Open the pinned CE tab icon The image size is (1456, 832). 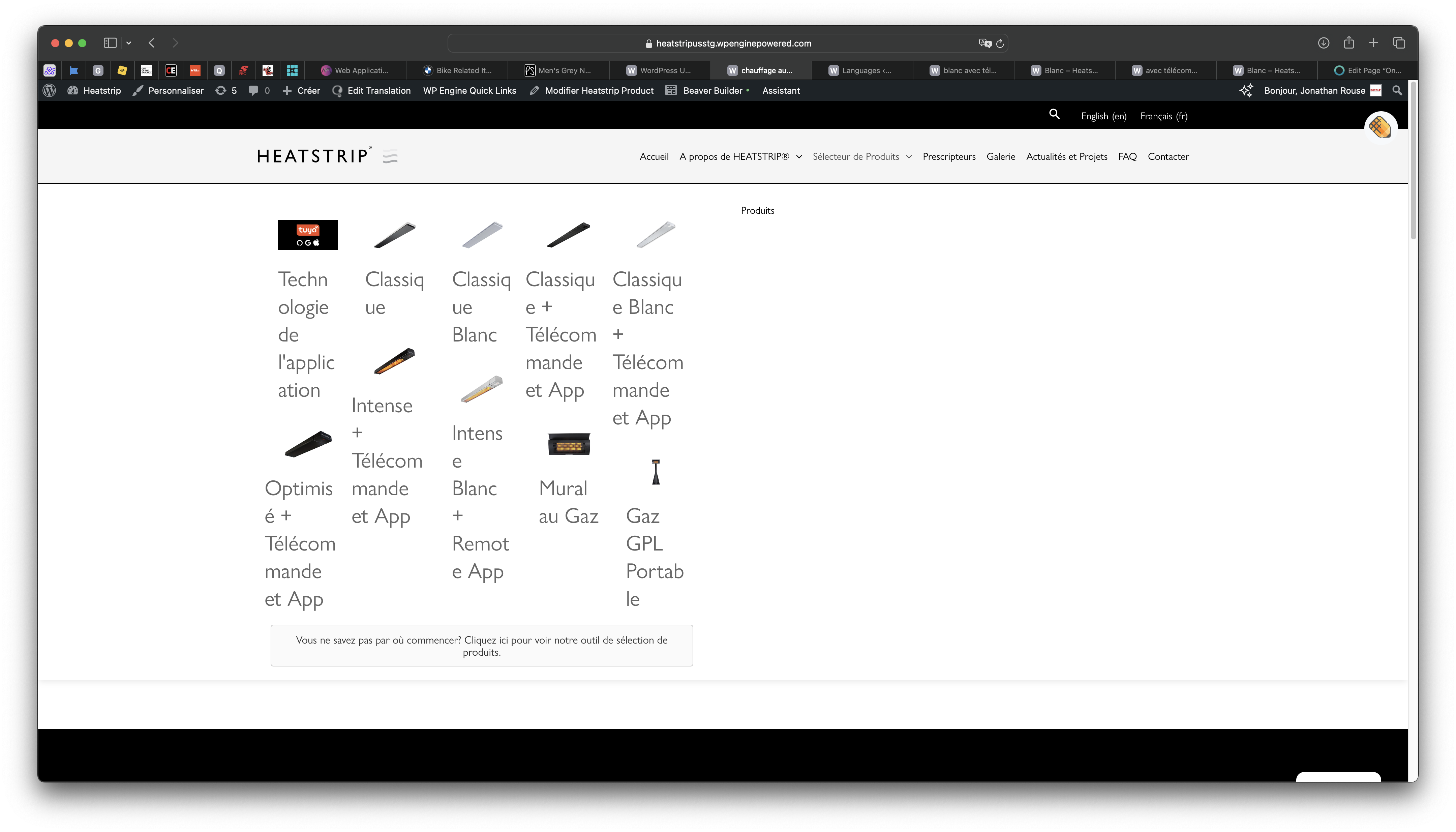pos(171,70)
